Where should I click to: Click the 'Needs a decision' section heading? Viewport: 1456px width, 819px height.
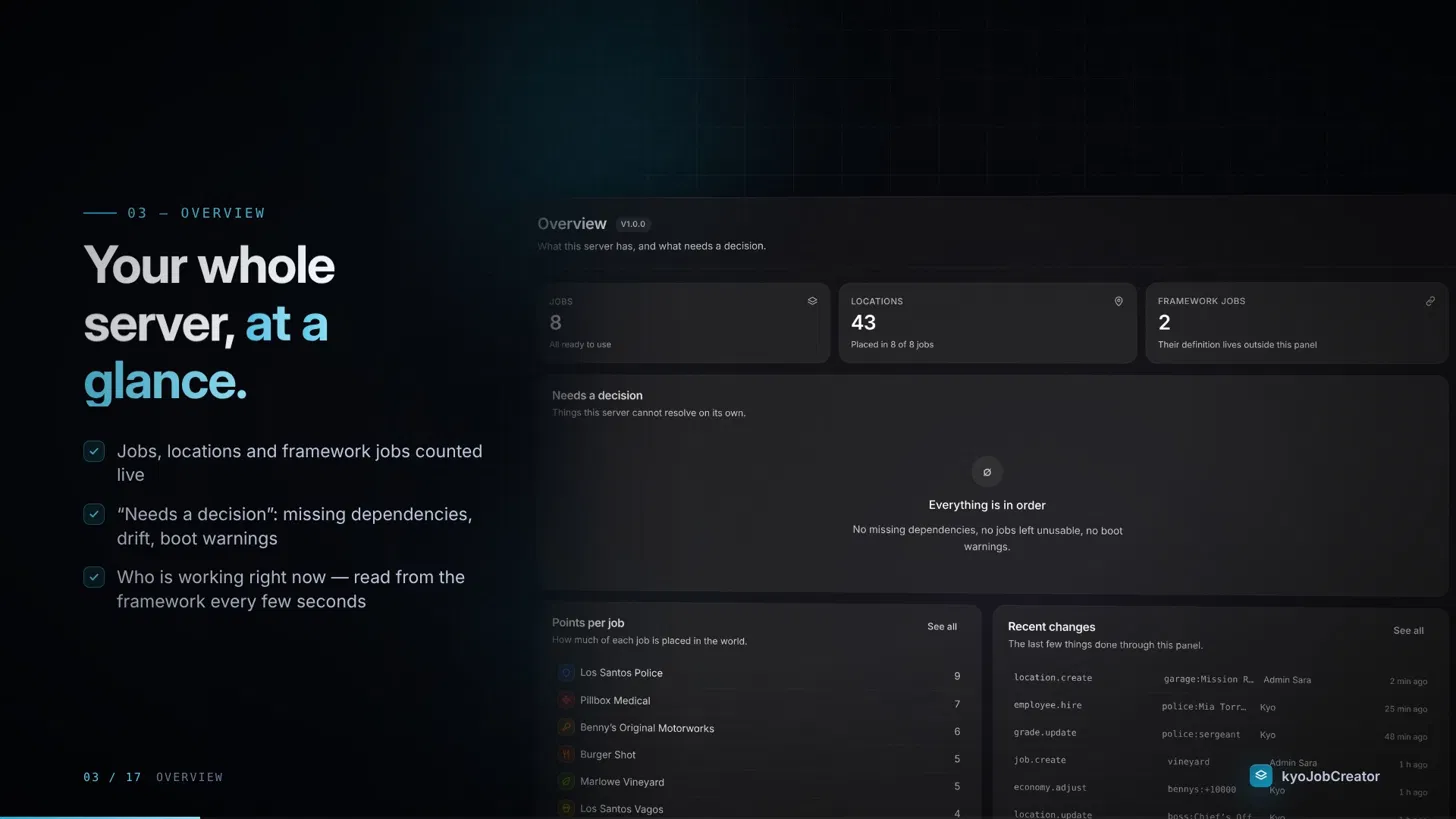597,395
